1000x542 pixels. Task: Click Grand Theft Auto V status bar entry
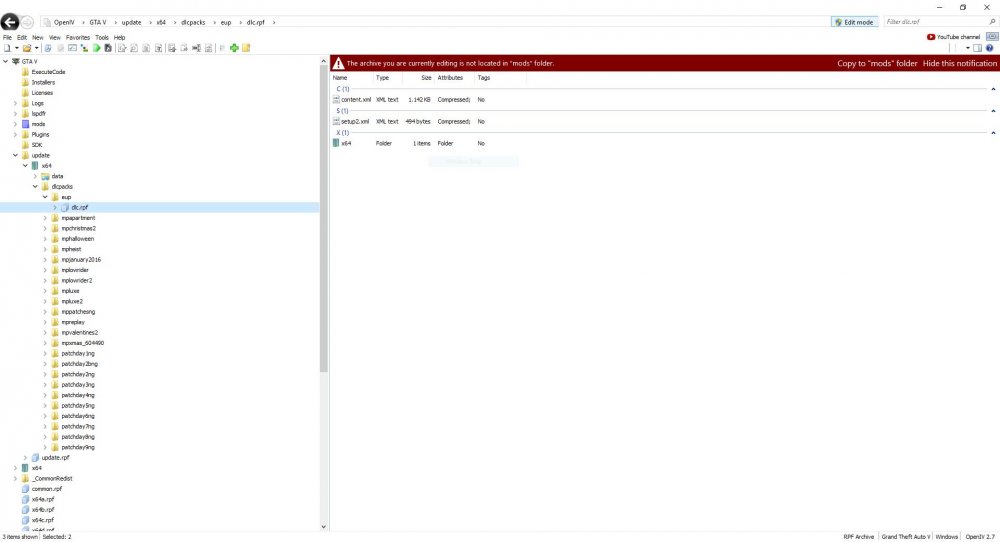906,537
